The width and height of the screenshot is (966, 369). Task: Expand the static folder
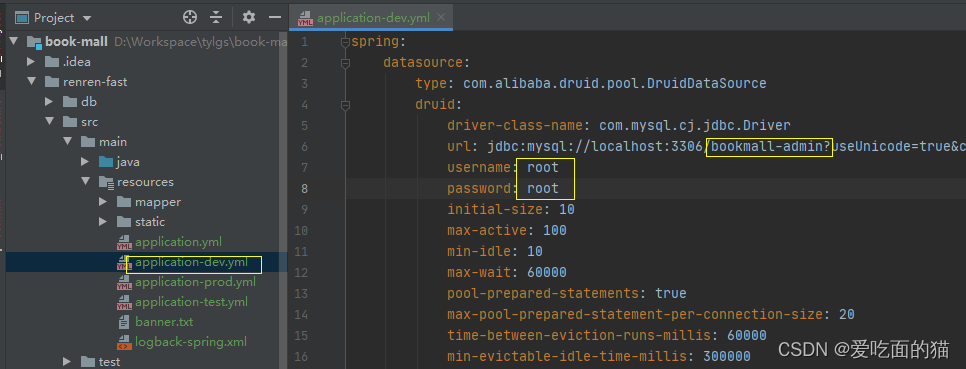(103, 222)
